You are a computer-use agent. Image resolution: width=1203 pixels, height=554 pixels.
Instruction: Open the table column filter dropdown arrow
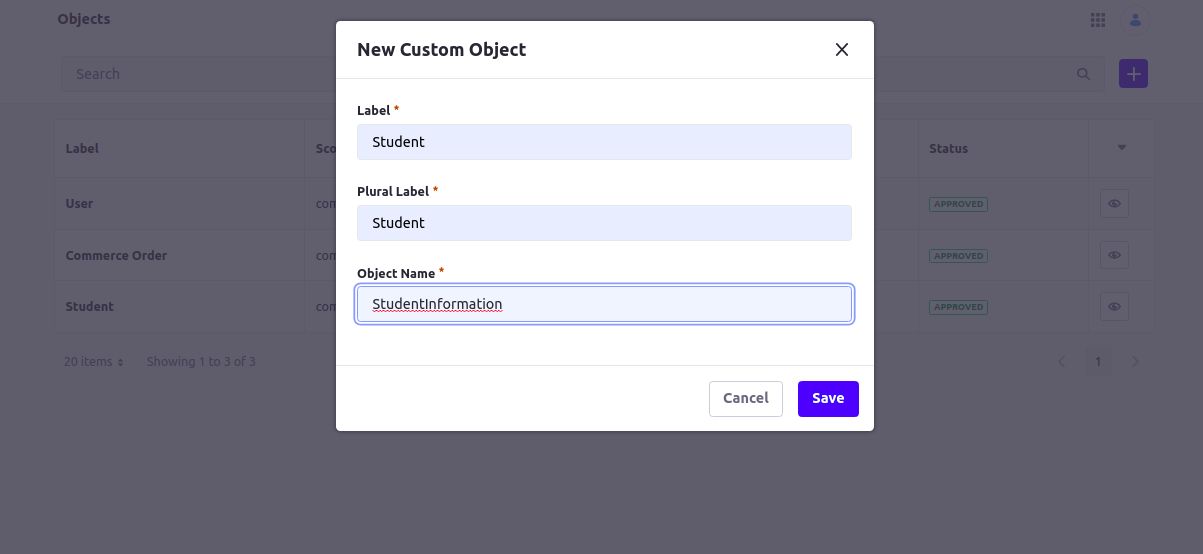click(1121, 148)
